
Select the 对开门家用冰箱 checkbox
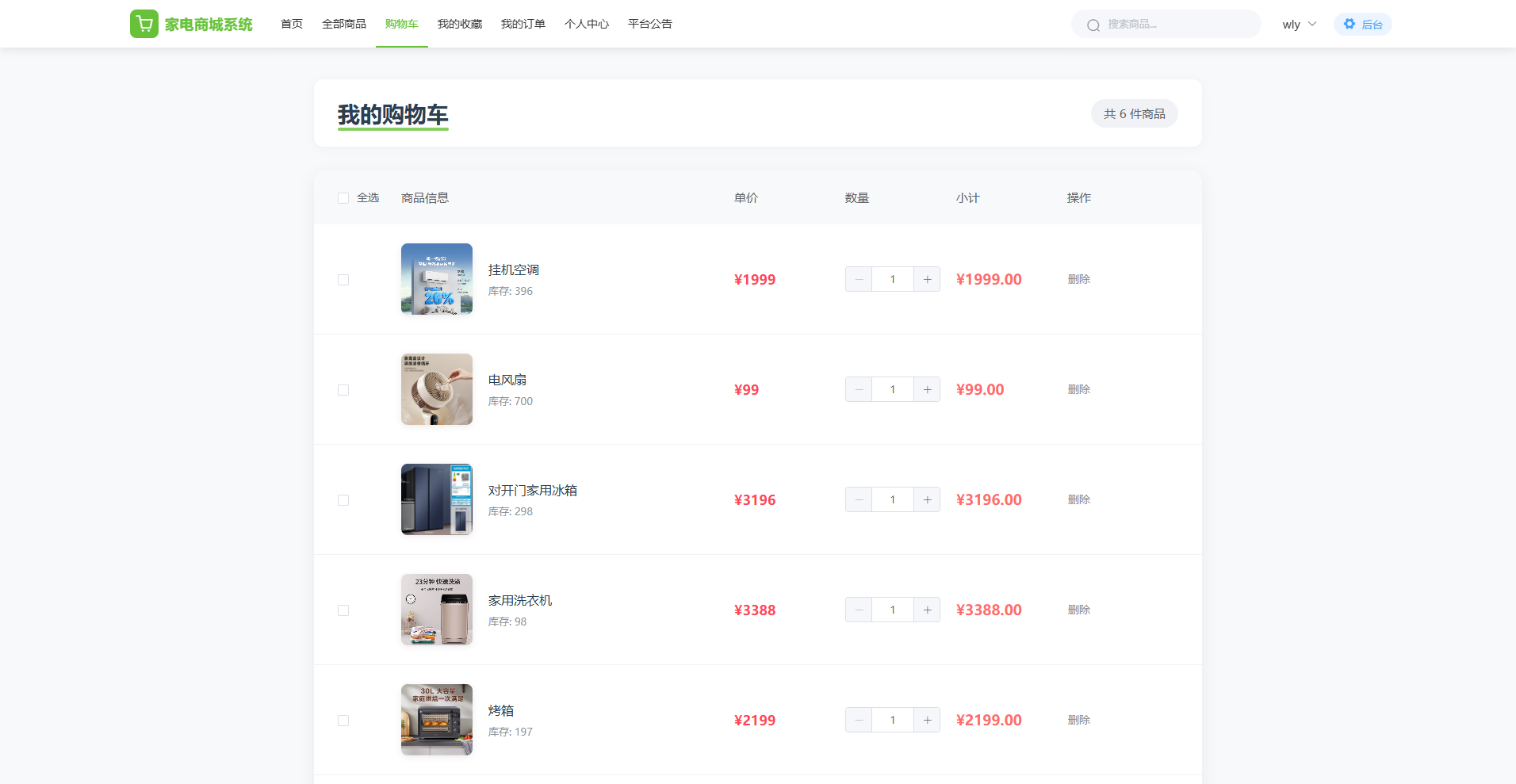pyautogui.click(x=343, y=500)
